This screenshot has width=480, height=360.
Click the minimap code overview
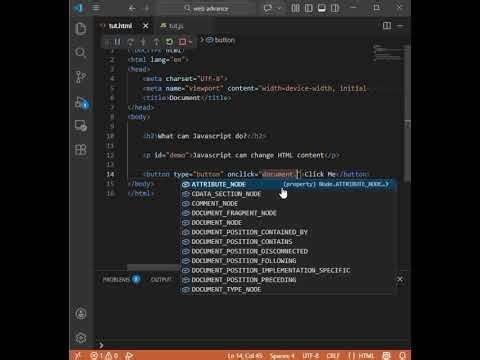(x=387, y=53)
